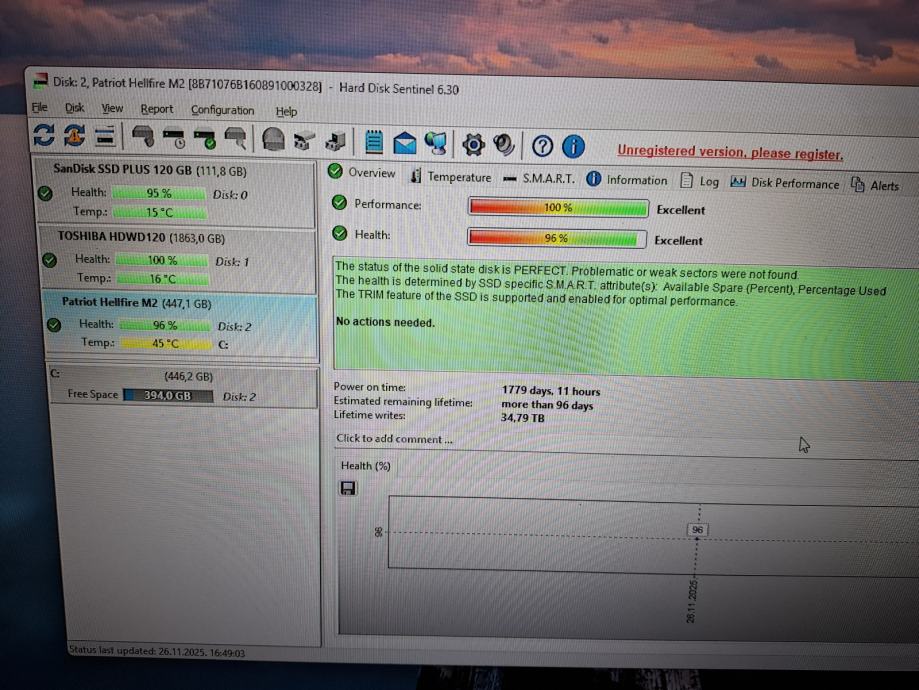Viewport: 919px width, 690px height.
Task: Click the Performance 100 % bar
Action: tap(559, 208)
